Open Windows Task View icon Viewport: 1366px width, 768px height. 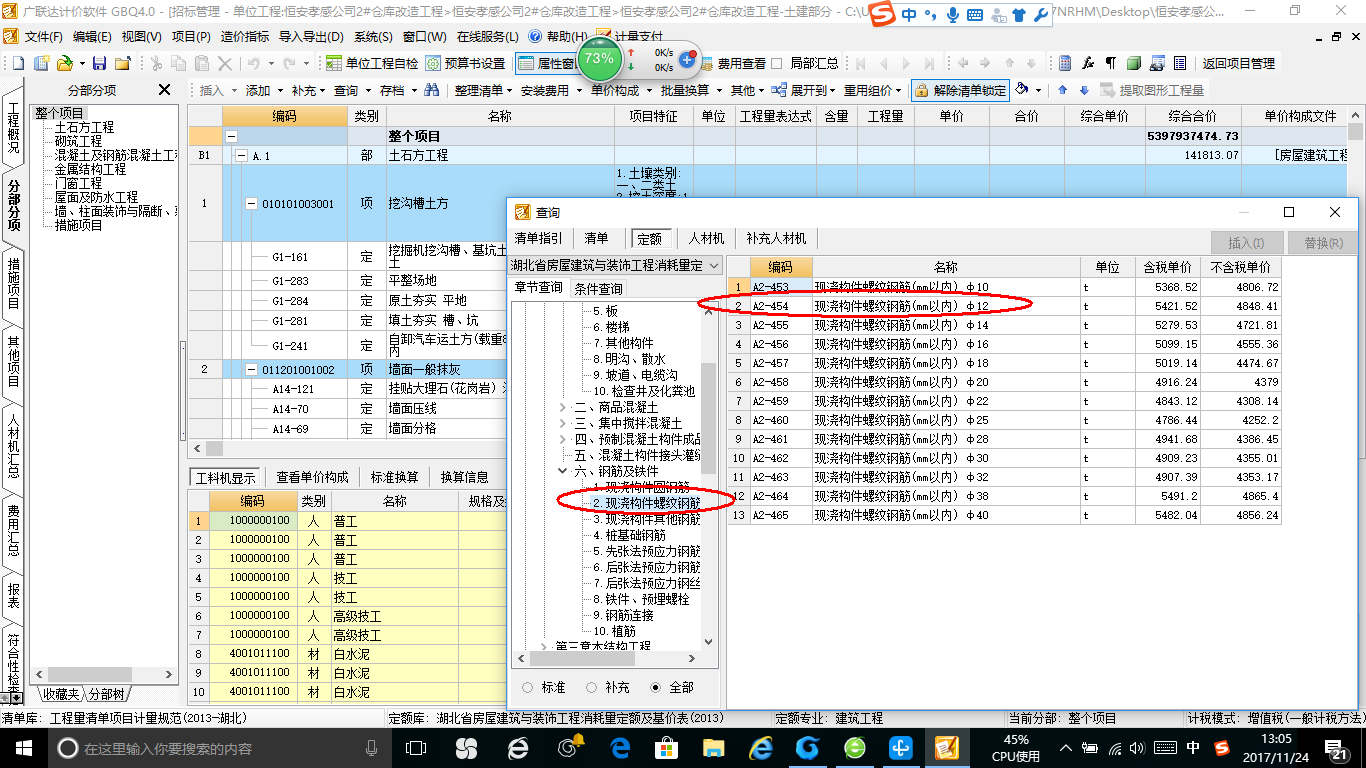[x=416, y=747]
